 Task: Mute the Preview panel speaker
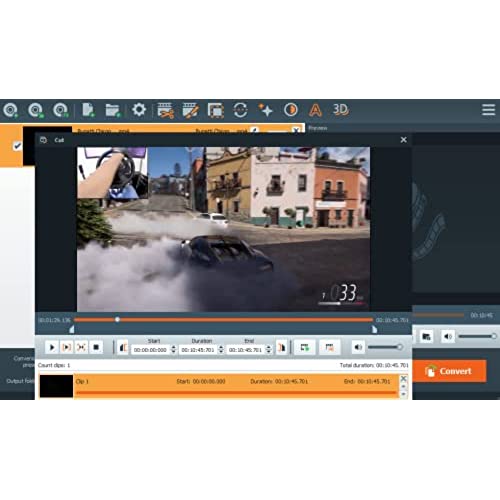[x=448, y=336]
